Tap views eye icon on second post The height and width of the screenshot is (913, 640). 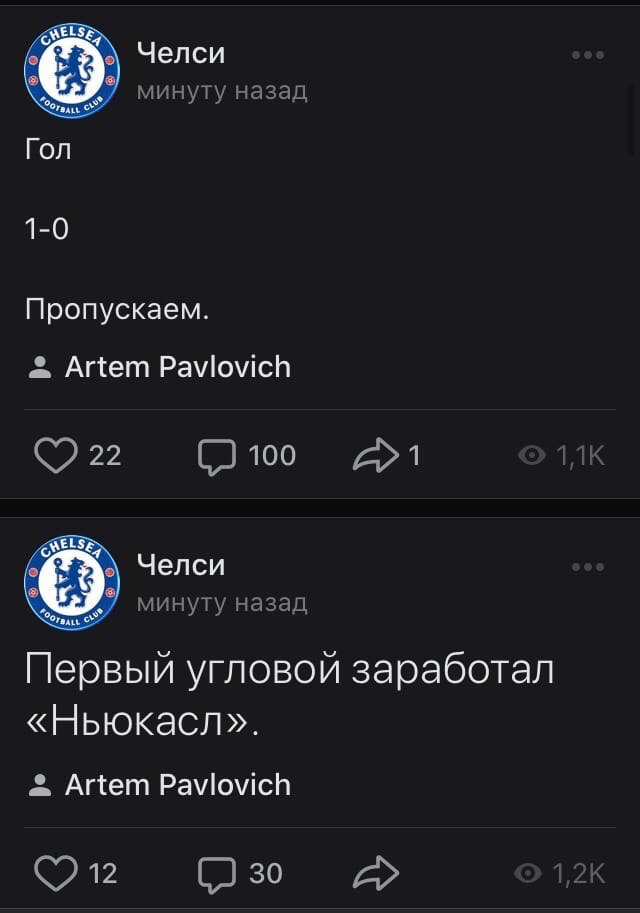(527, 874)
